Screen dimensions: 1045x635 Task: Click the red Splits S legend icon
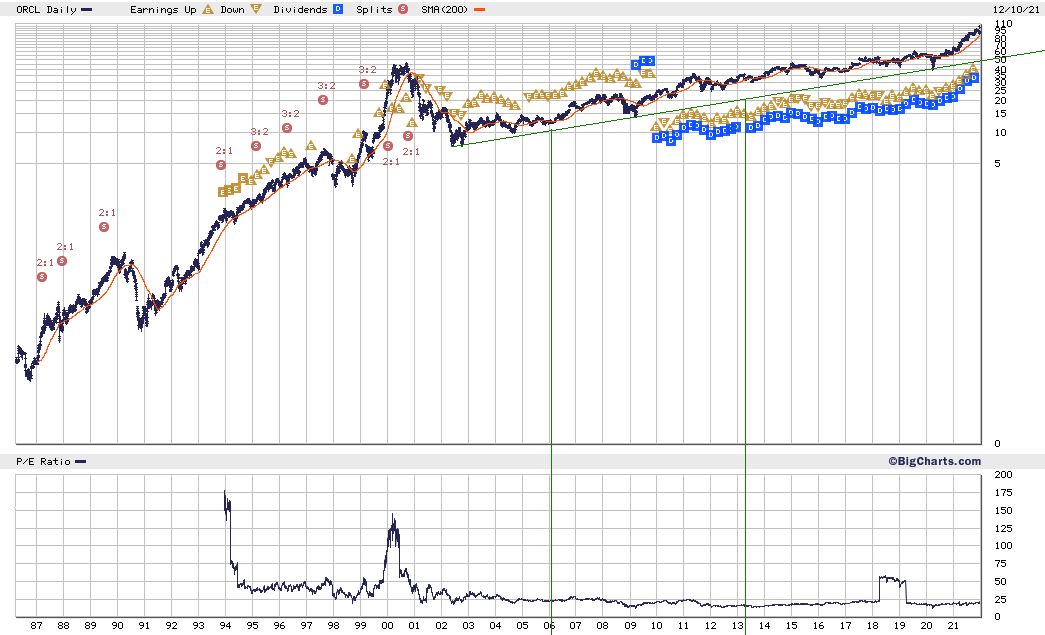(x=403, y=9)
